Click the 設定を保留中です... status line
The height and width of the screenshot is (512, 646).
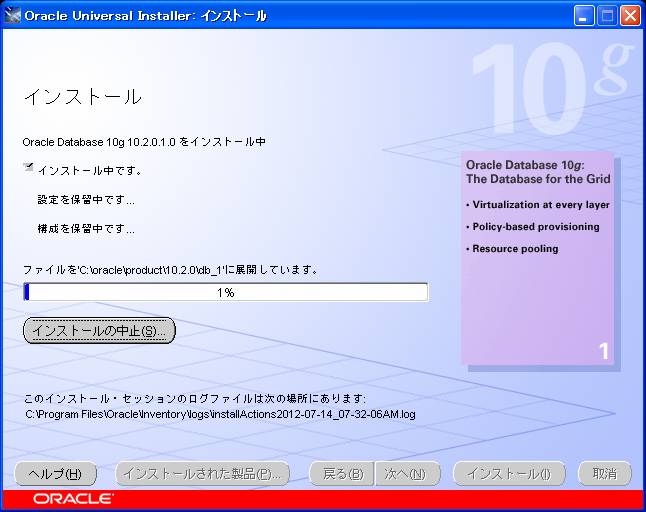(86, 200)
